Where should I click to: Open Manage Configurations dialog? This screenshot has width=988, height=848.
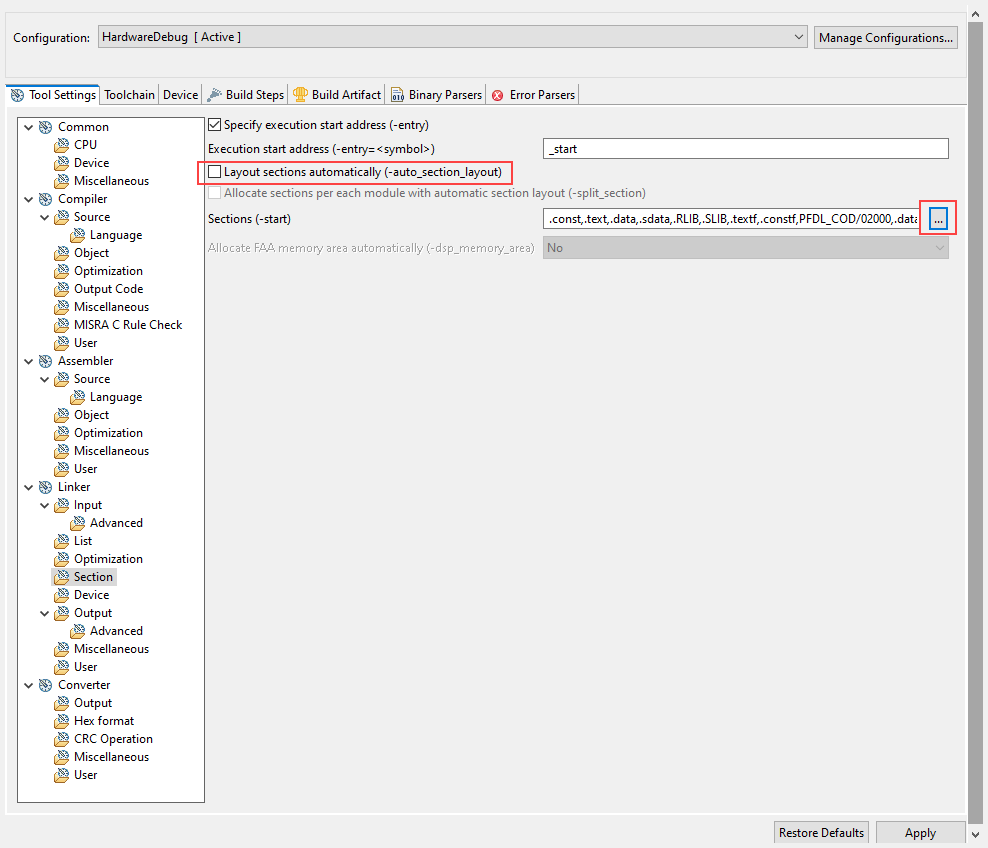[885, 37]
